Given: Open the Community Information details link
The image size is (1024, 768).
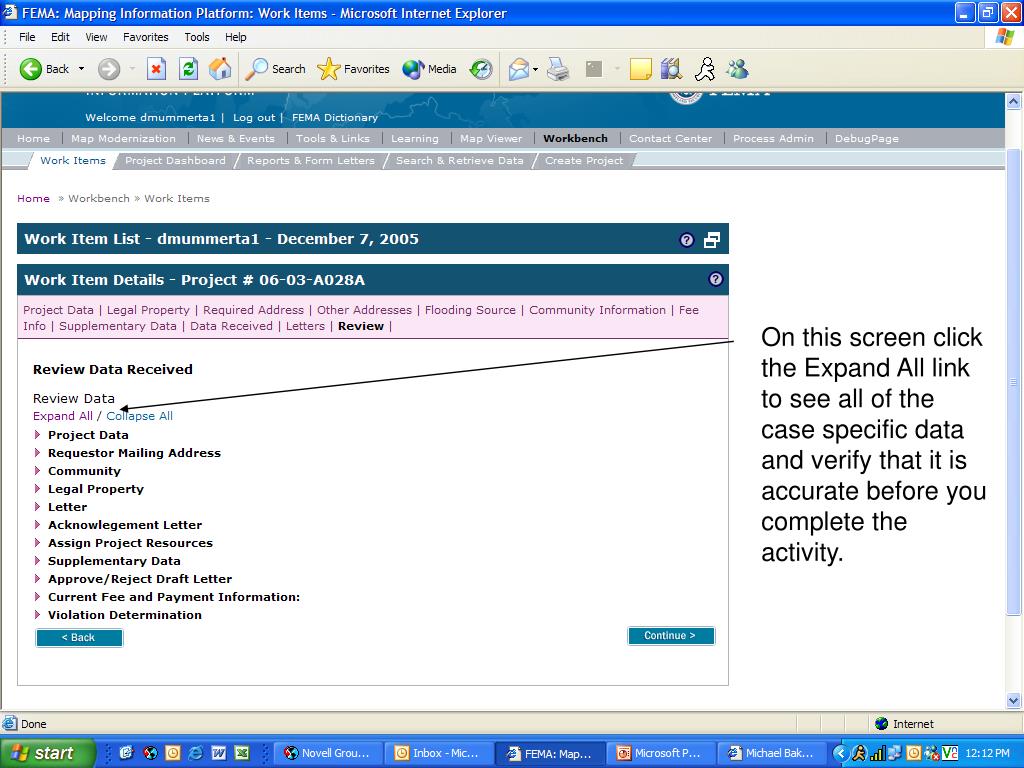Looking at the screenshot, I should pos(598,310).
